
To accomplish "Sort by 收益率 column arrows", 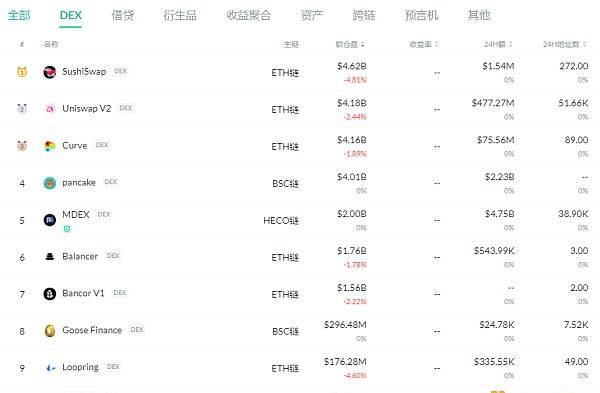I will [436, 44].
